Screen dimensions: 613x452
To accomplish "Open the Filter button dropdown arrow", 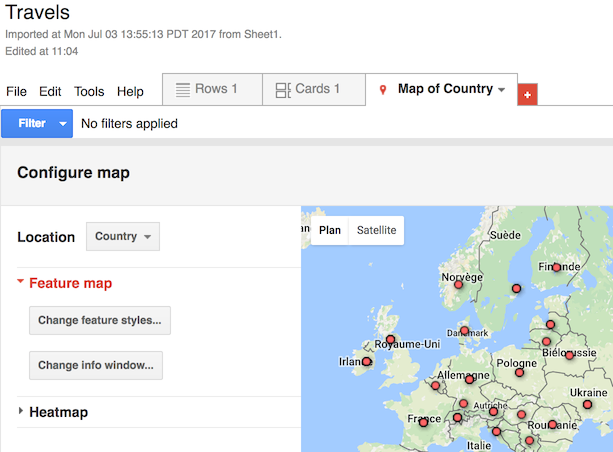I will click(x=64, y=124).
